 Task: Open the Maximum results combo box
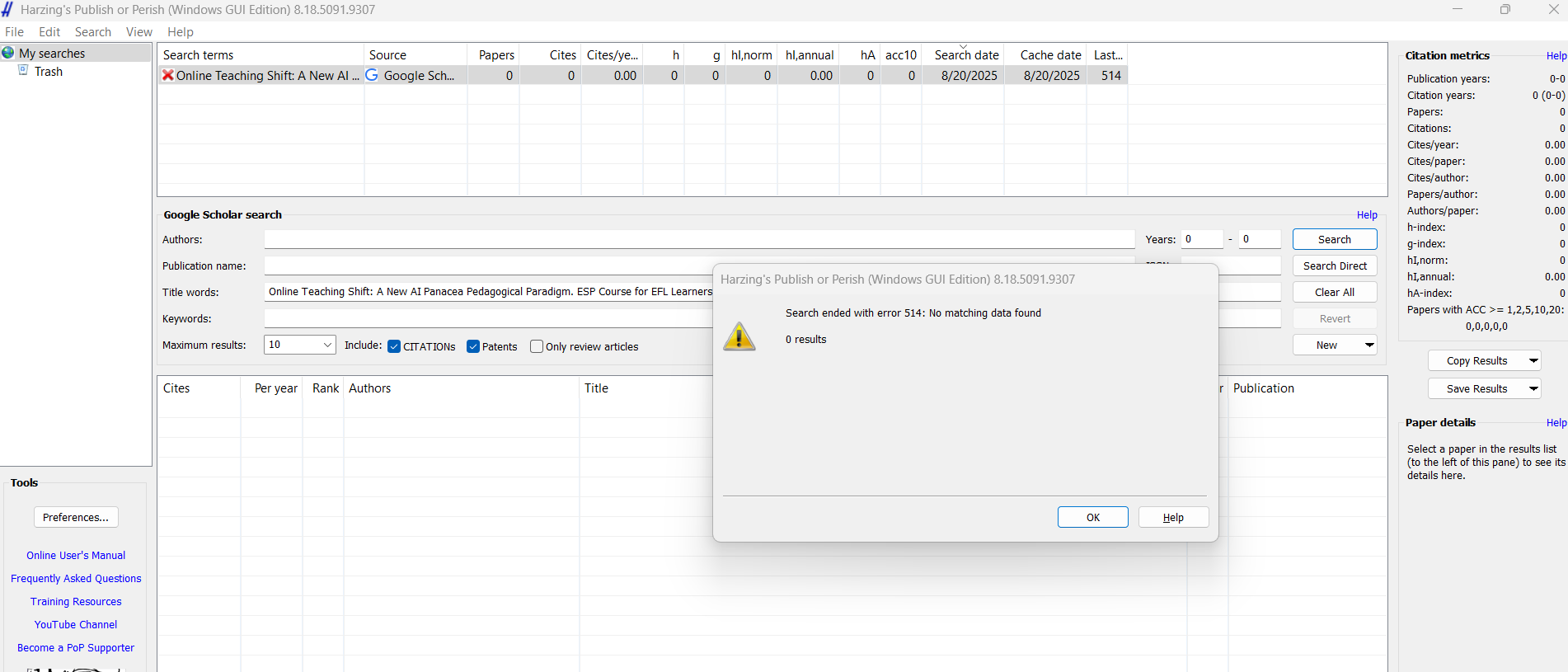pyautogui.click(x=300, y=345)
